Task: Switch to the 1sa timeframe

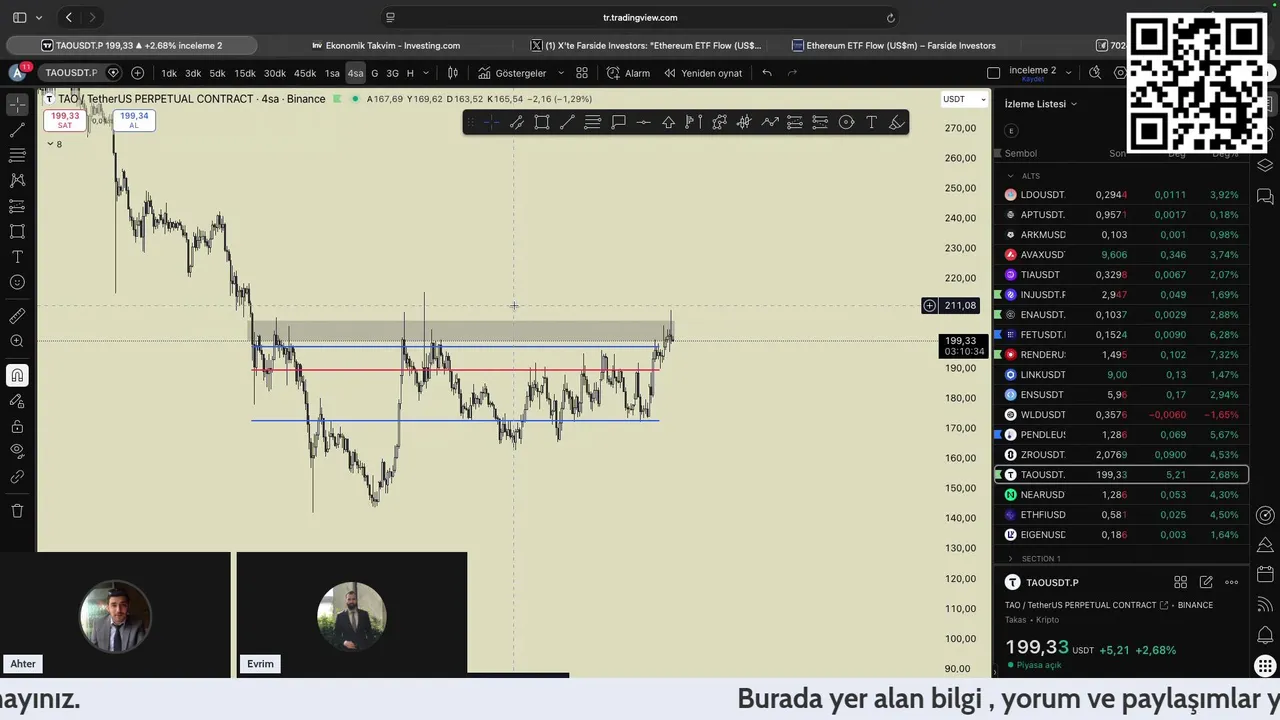Action: click(x=332, y=73)
